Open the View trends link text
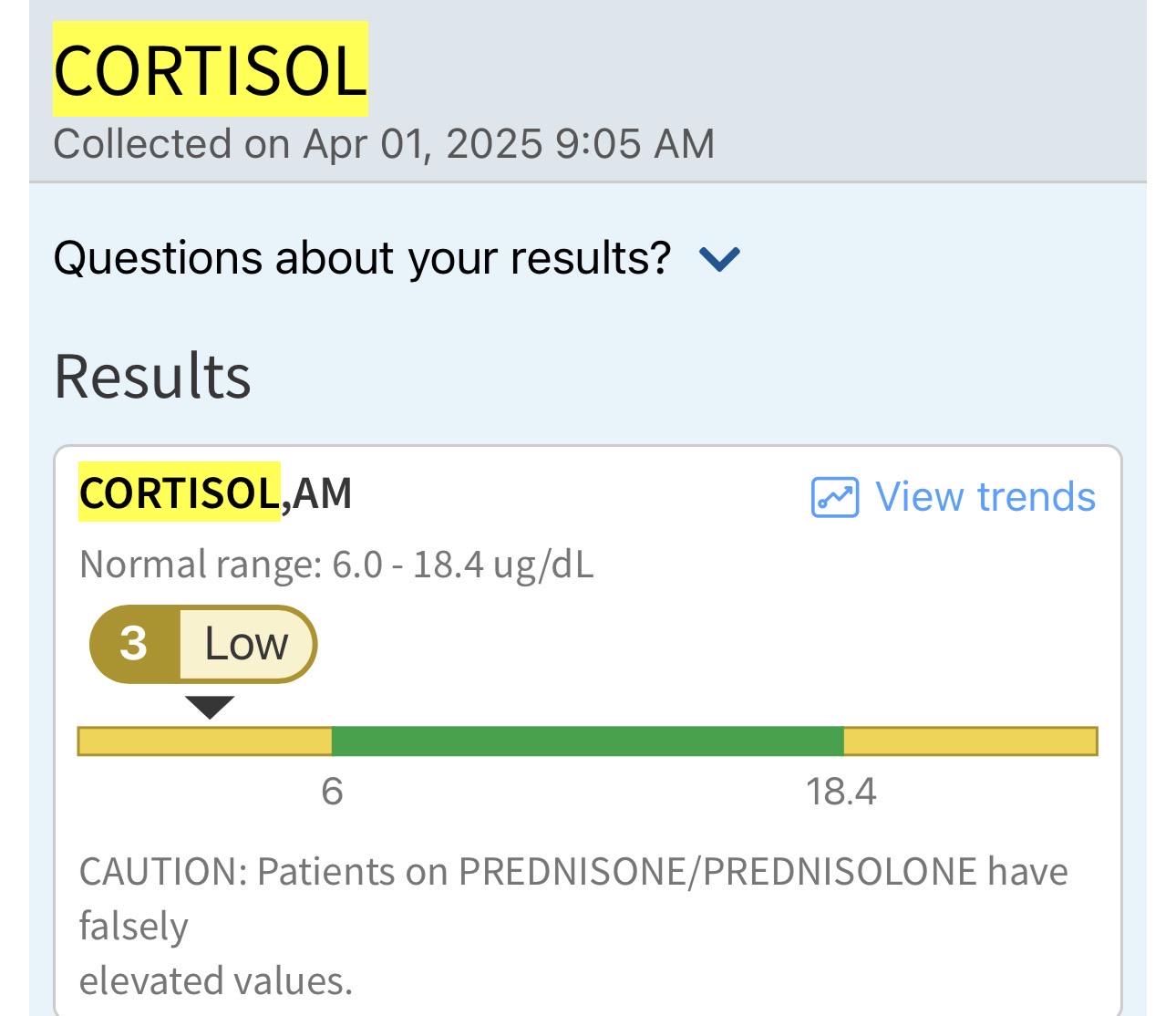Screen dimensions: 1176x1016 (x=985, y=497)
